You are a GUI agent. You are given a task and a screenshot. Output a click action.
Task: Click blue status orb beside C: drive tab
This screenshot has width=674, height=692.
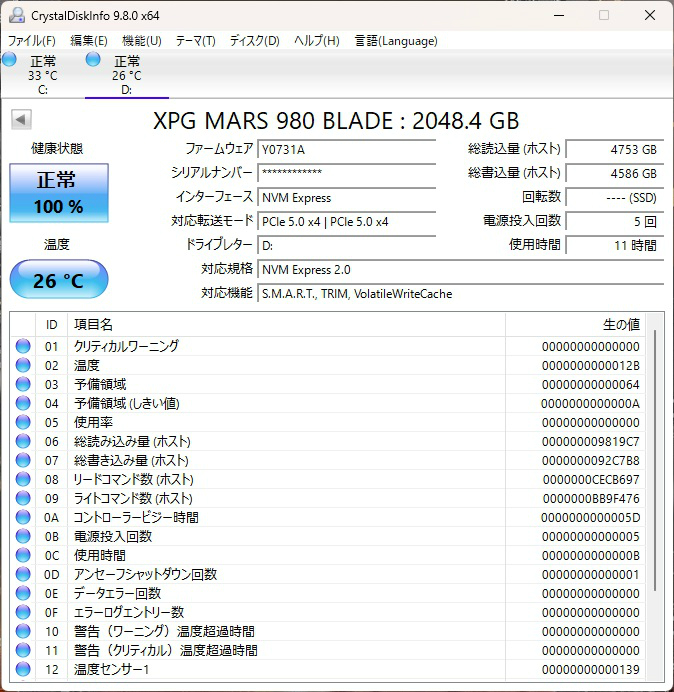pos(9,59)
